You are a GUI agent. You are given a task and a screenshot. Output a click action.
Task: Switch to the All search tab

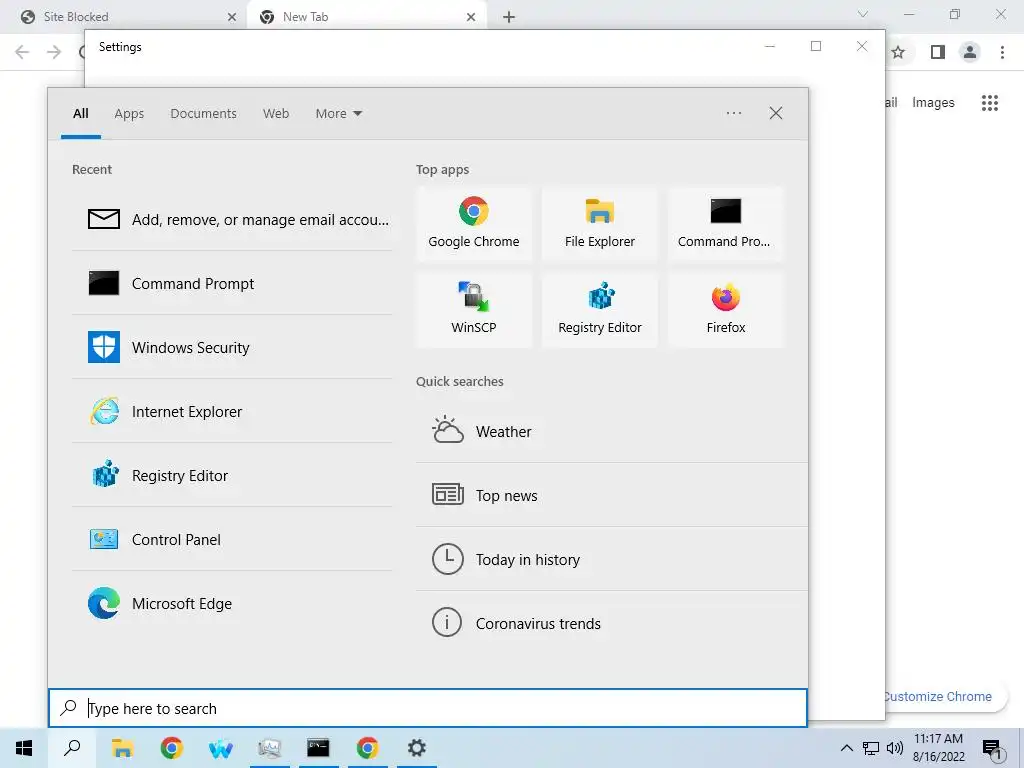tap(81, 114)
